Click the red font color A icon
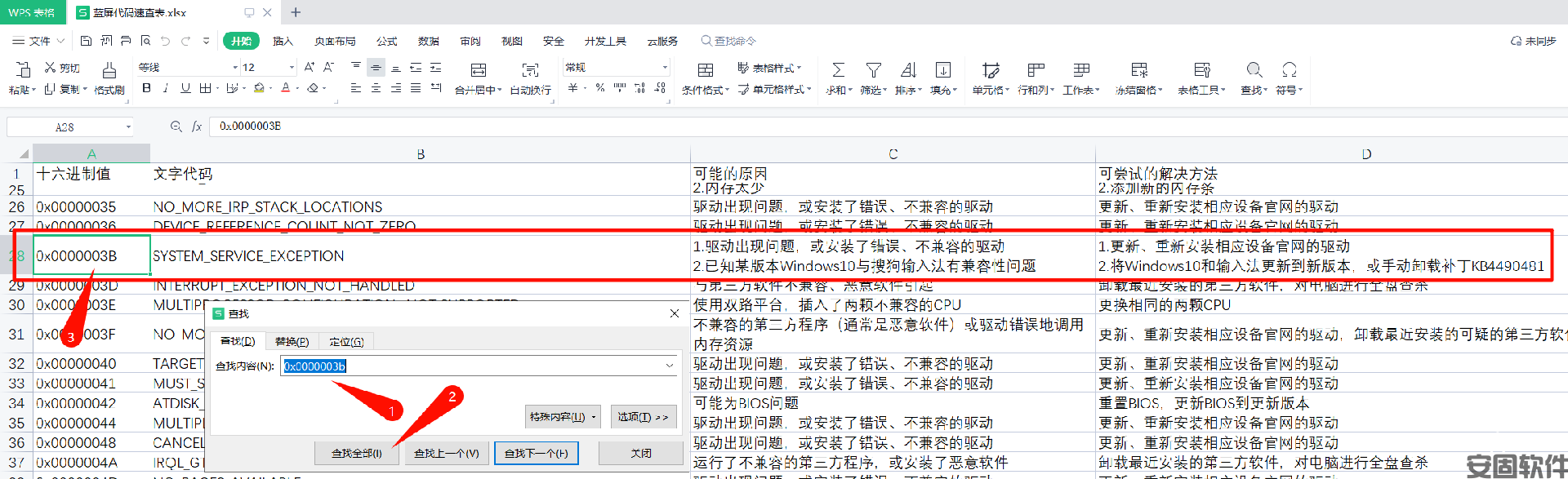This screenshot has height=479, width=1568. click(285, 88)
